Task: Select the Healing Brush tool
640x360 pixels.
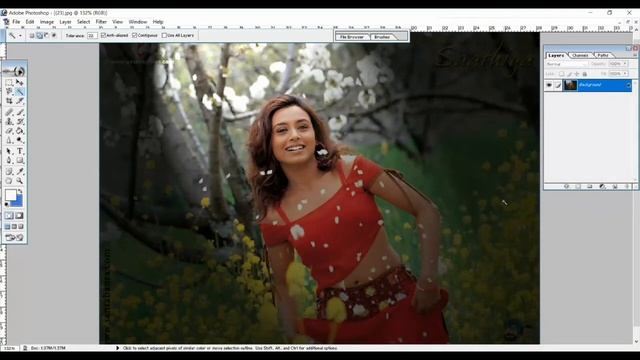Action: point(9,112)
